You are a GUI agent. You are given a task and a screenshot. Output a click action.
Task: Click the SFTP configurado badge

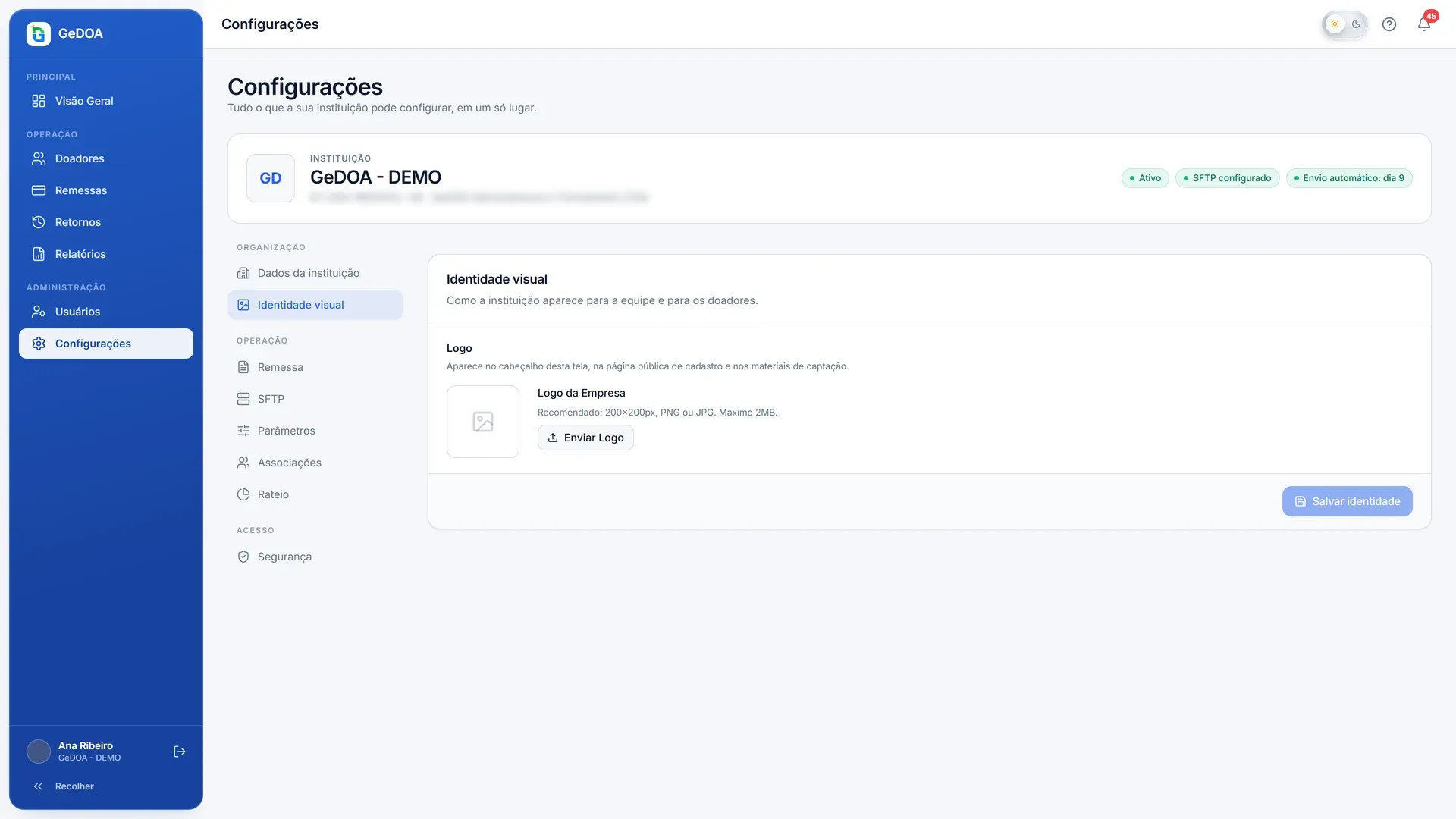point(1227,178)
